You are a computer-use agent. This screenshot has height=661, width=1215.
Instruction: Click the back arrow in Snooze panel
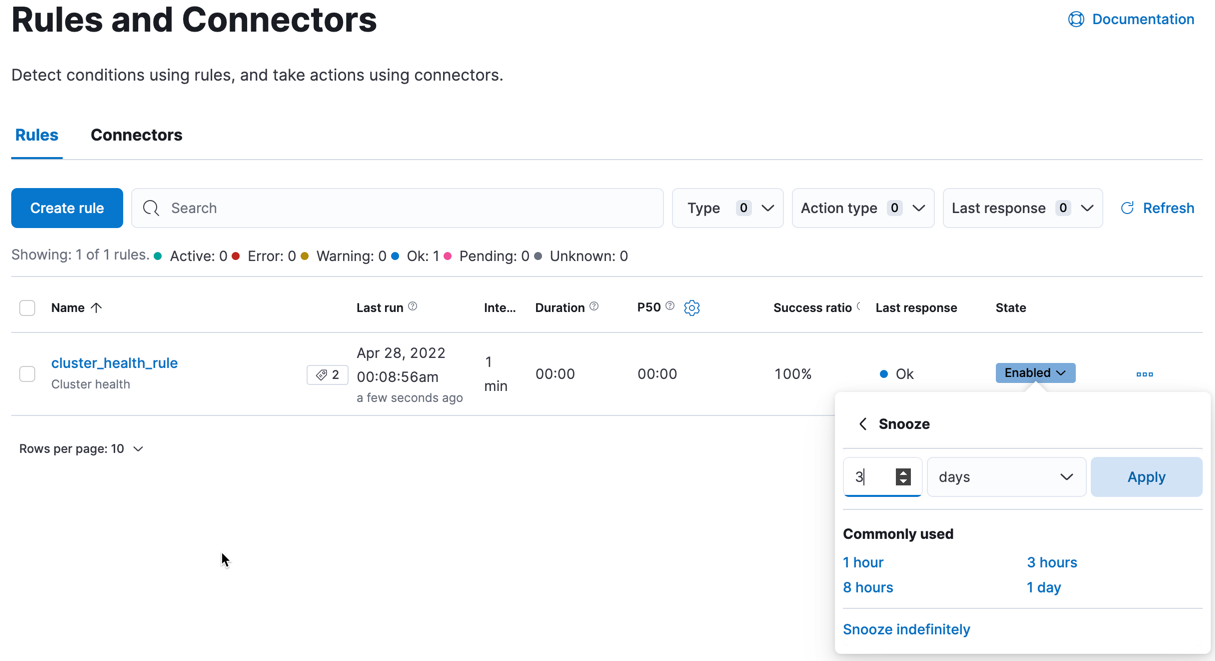click(863, 424)
